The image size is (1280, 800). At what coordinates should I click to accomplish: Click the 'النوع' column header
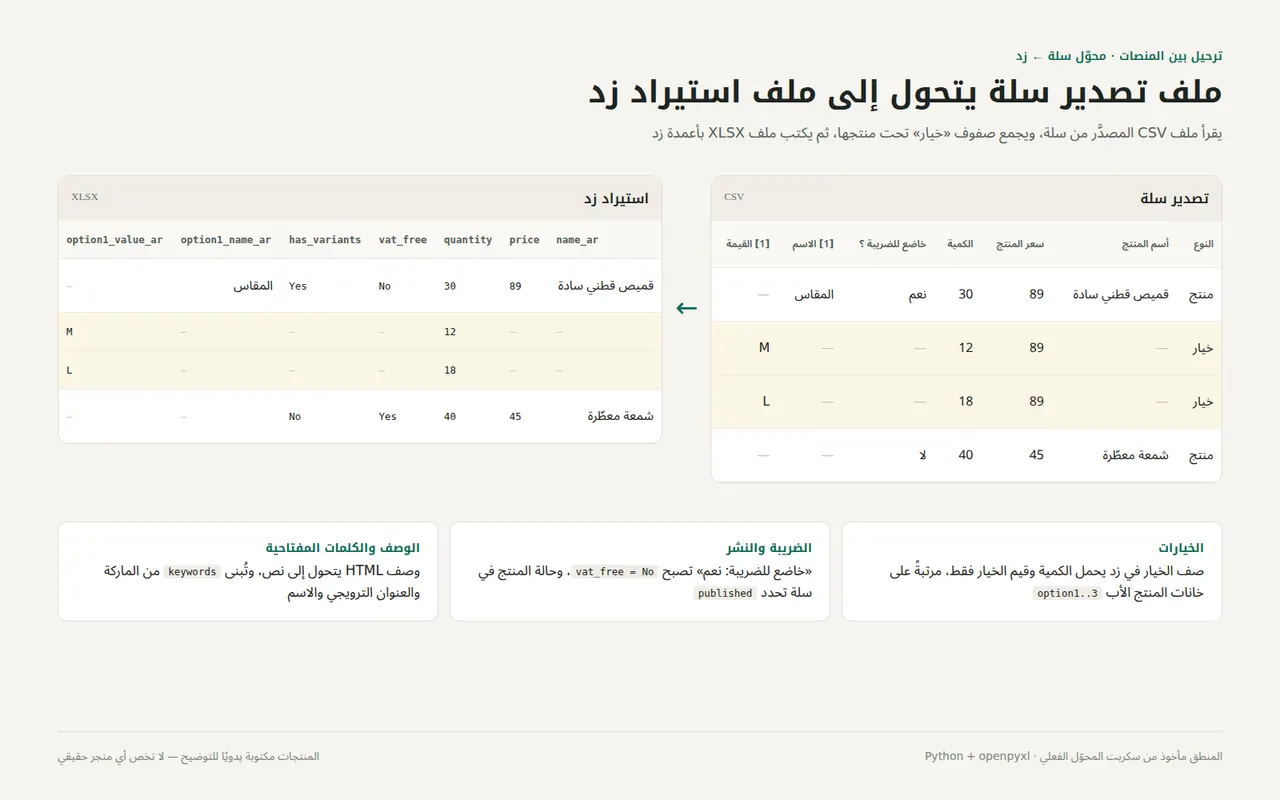(x=1203, y=244)
